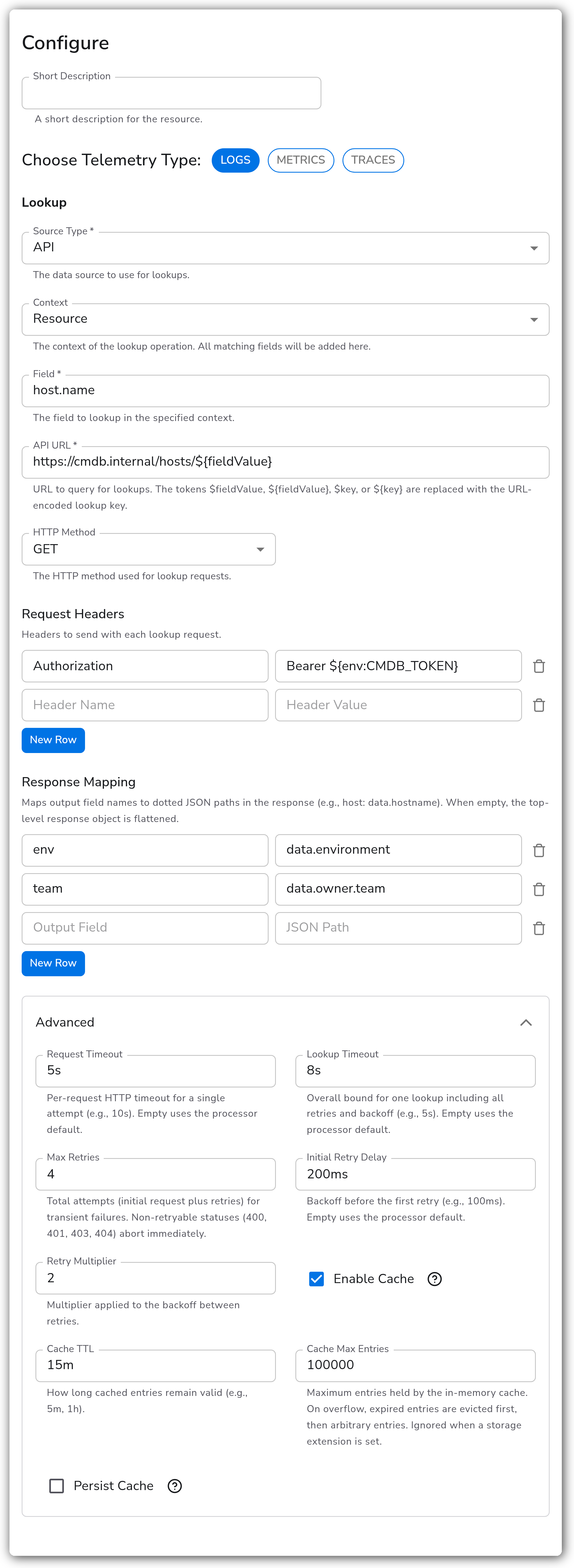Edit the Request Timeout field
This screenshot has height=1568, width=574.
(x=155, y=1071)
